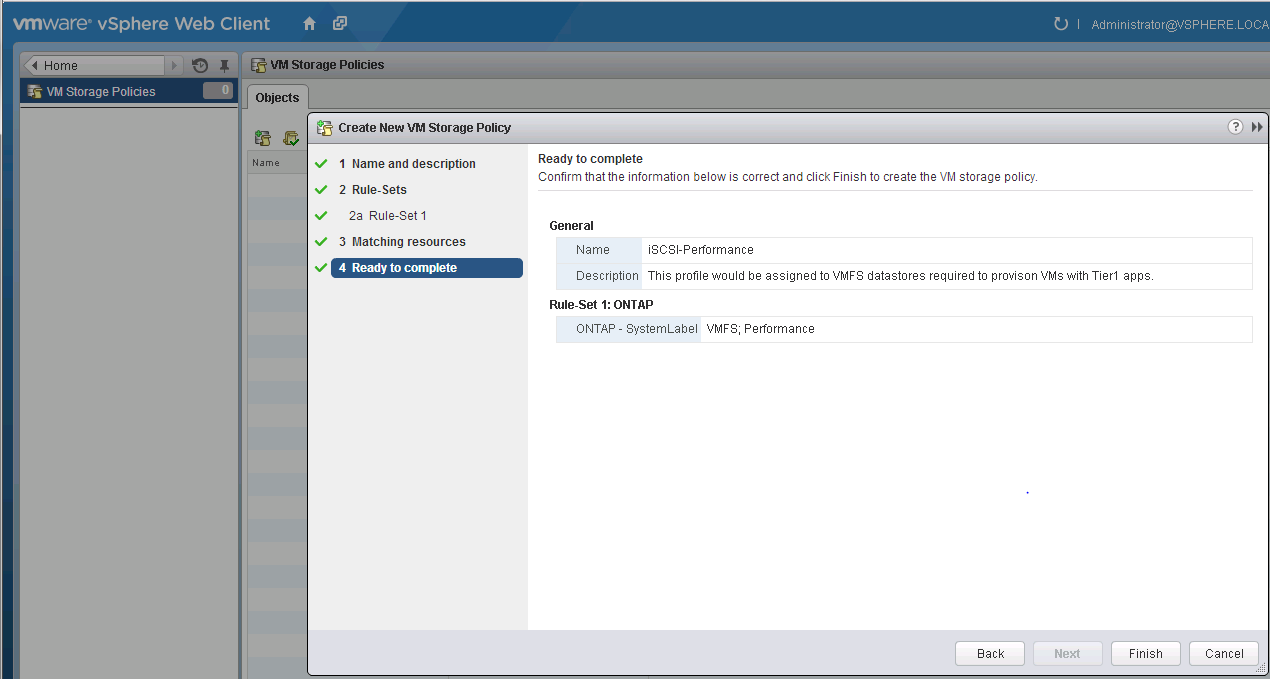This screenshot has width=1270, height=679.
Task: Click the Cancel button
Action: (x=1224, y=653)
